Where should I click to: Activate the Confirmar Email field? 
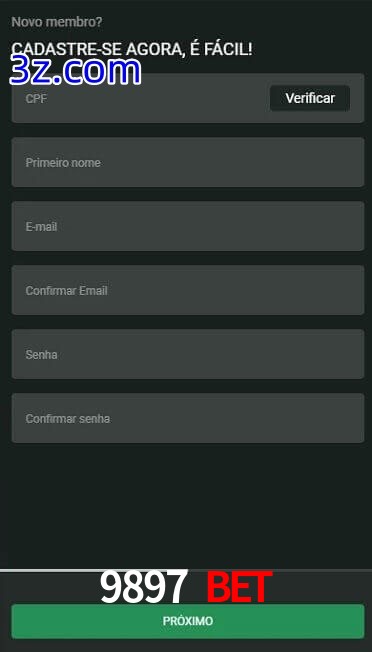(188, 290)
